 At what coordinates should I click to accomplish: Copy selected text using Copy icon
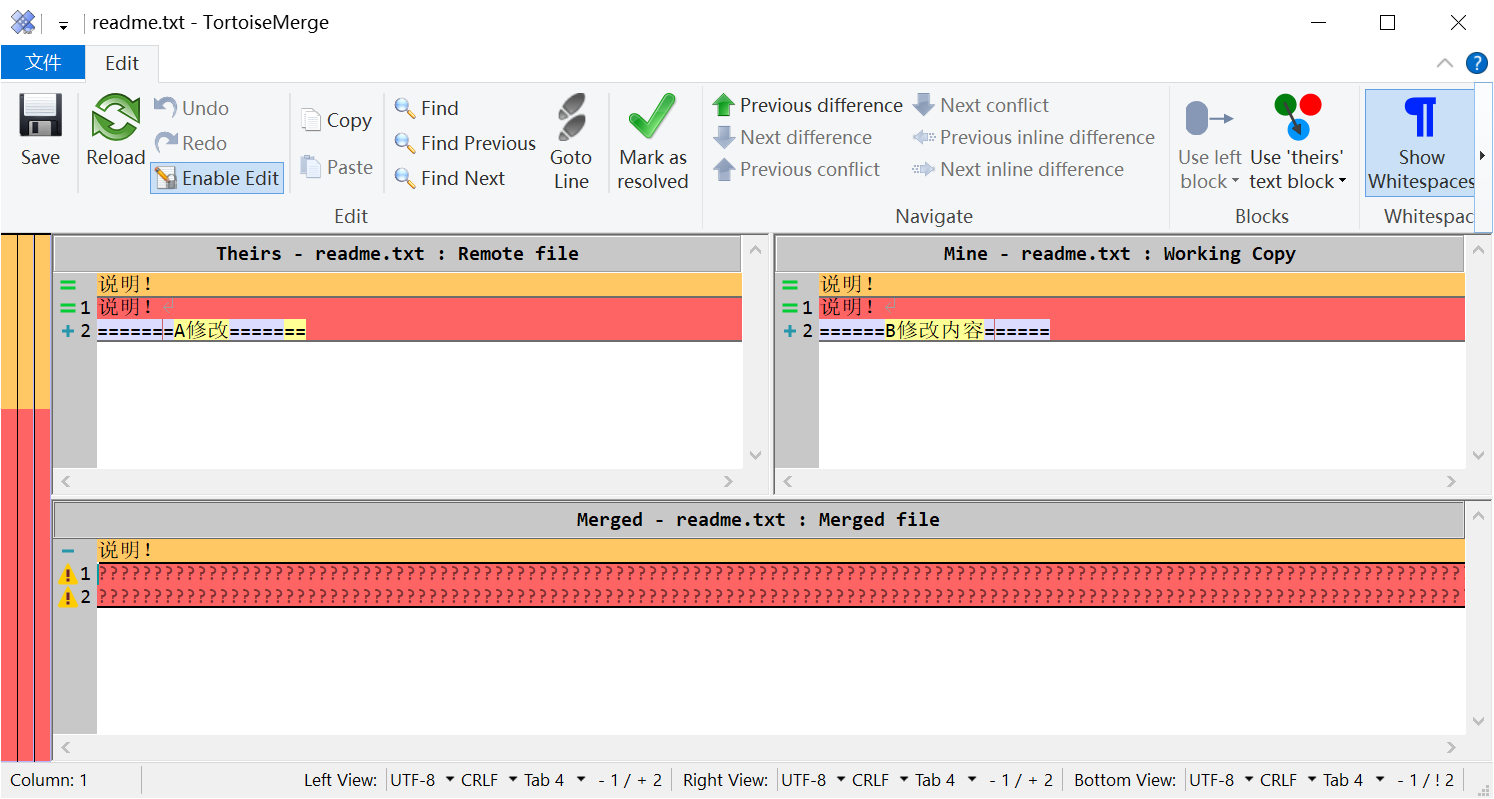click(x=312, y=120)
